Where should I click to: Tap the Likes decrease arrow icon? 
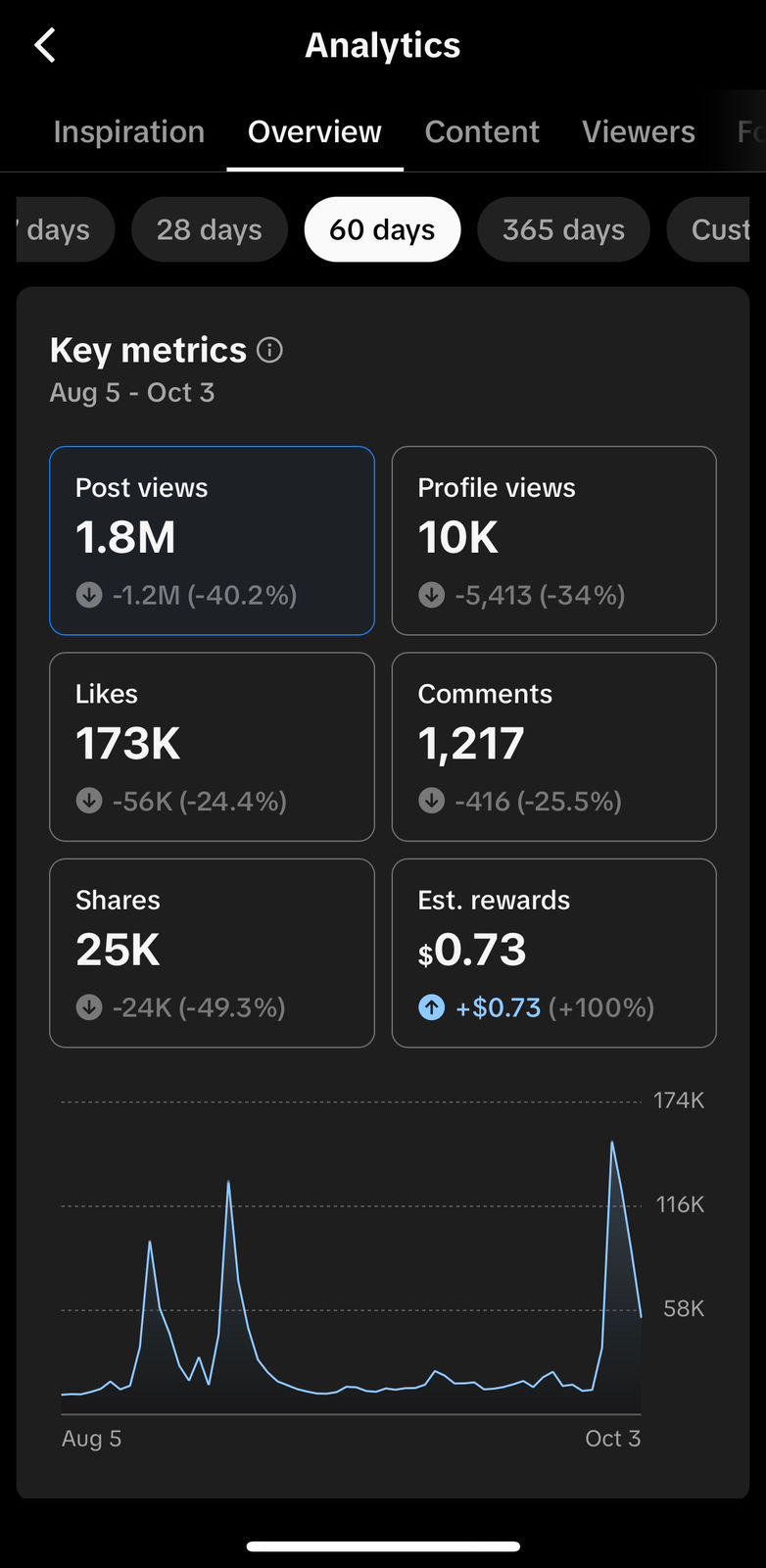tap(89, 801)
